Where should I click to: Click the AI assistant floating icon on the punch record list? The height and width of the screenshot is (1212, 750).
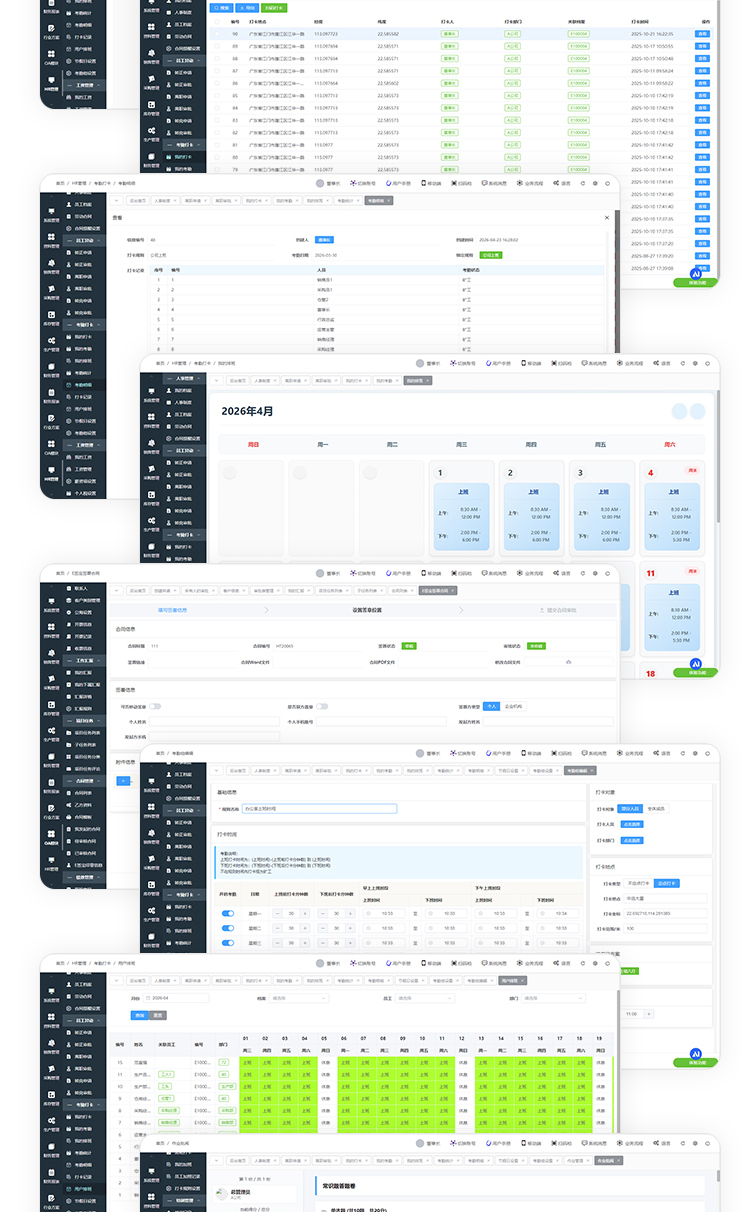click(x=696, y=274)
